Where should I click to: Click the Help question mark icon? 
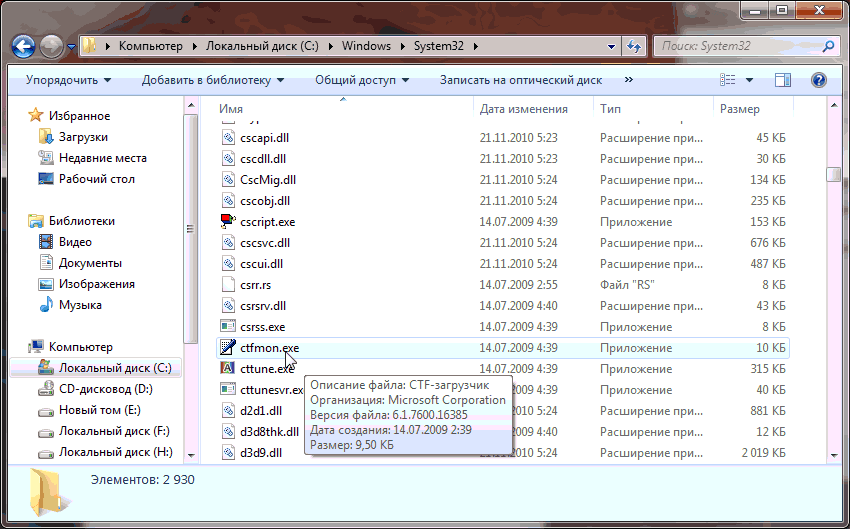[818, 80]
